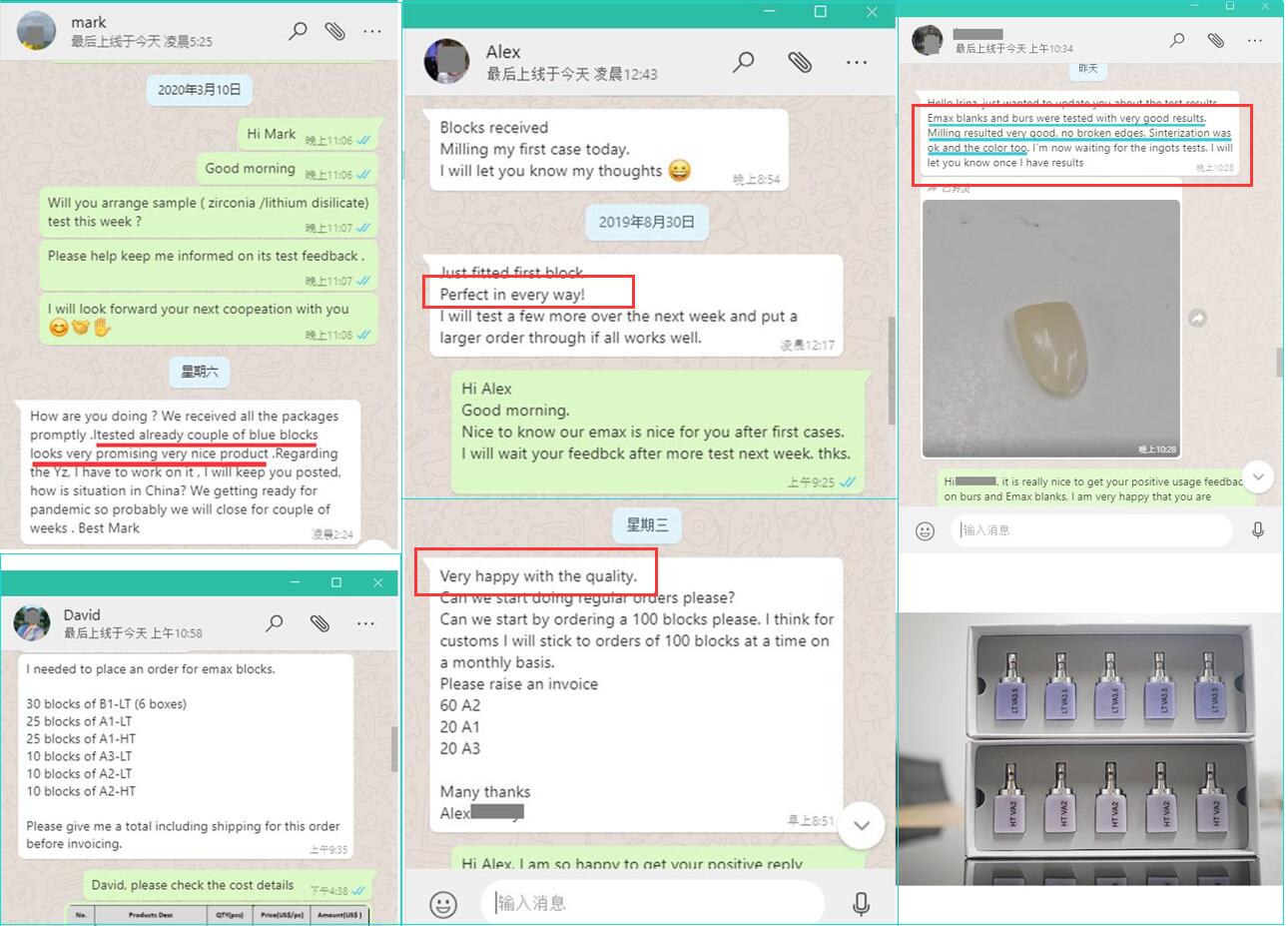Record voice message in Alex's chat
Image resolution: width=1288 pixels, height=926 pixels.
[861, 904]
